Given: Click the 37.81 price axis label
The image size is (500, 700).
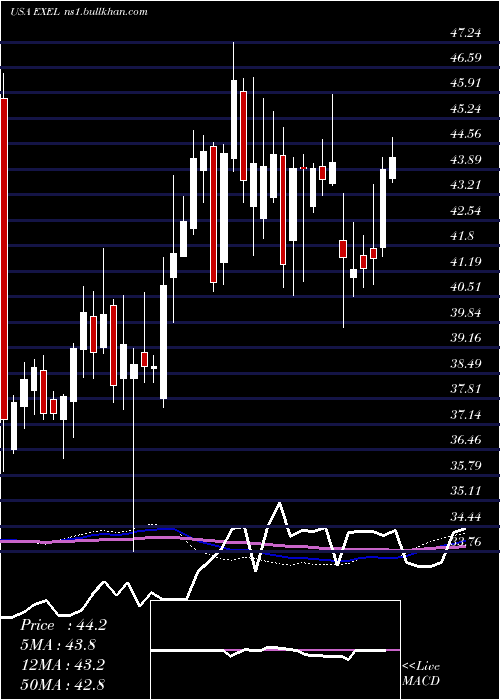Looking at the screenshot, I should point(466,389).
